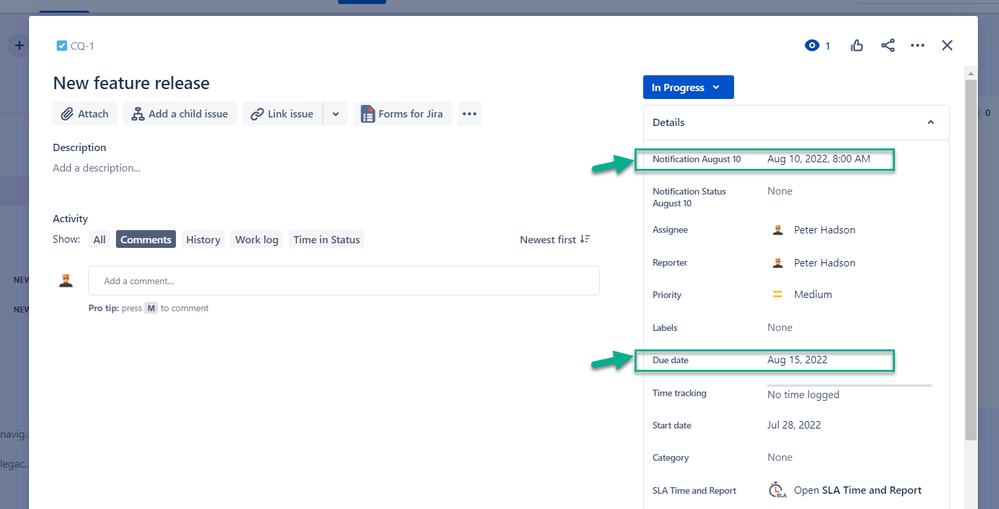The image size is (999, 509).
Task: Click the chain link icon on Link issue
Action: 257,115
